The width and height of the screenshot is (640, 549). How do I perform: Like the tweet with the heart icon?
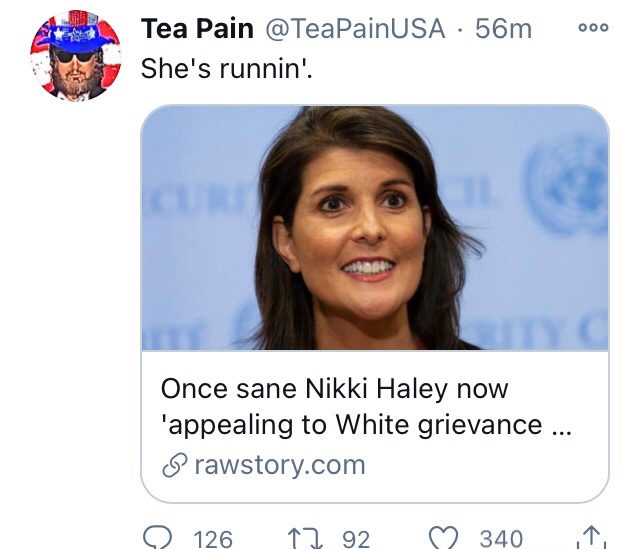tap(443, 538)
